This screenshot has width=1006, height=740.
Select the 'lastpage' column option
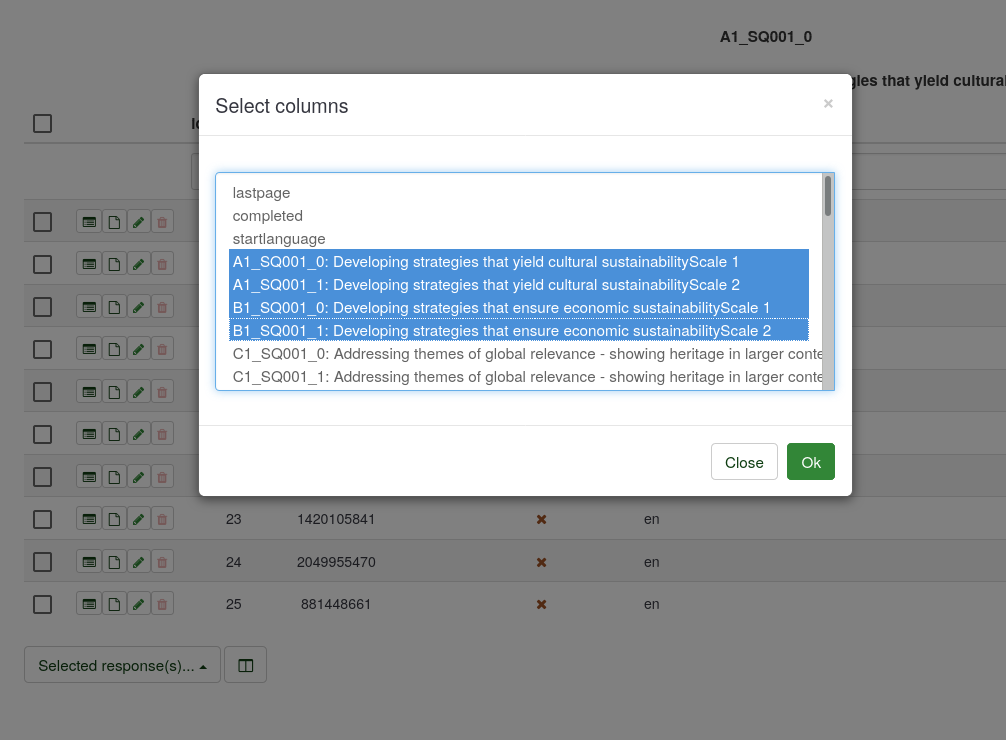pos(261,193)
